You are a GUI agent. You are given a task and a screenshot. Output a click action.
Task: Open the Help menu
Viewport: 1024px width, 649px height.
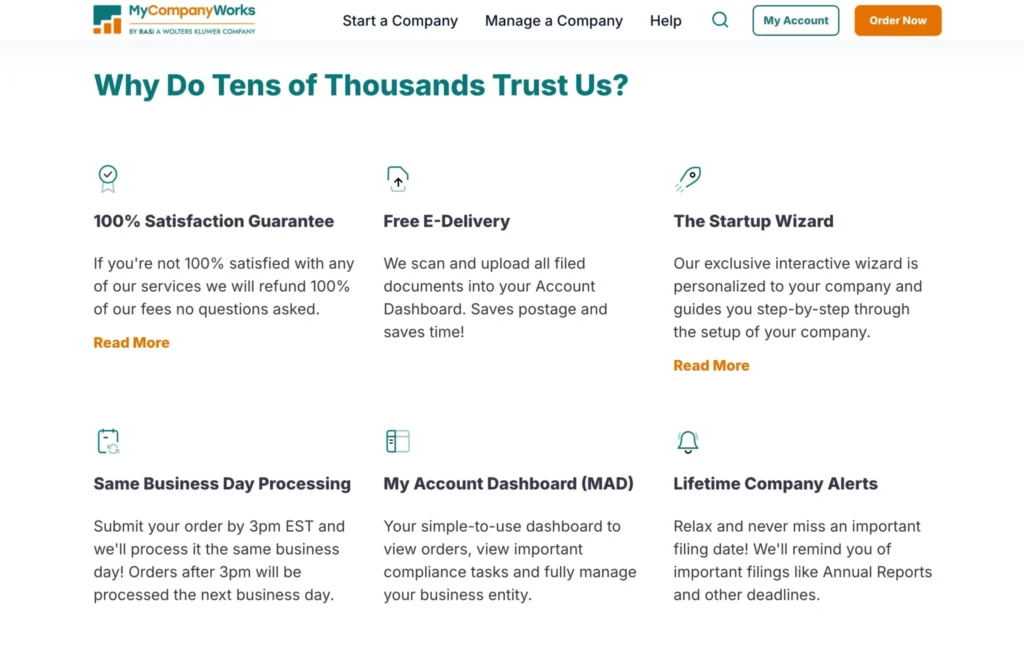pyautogui.click(x=665, y=20)
